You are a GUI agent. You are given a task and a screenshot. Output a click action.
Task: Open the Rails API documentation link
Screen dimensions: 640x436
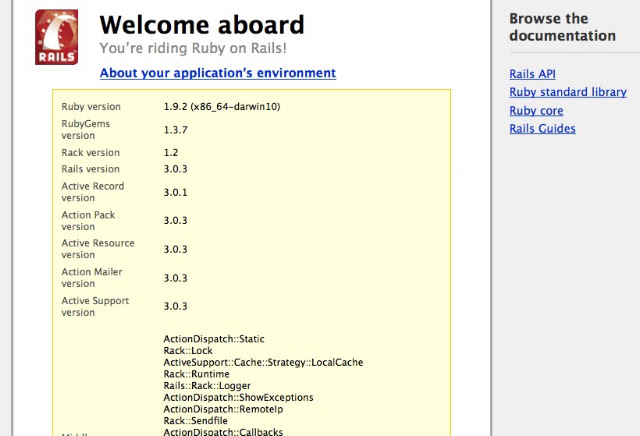[532, 74]
